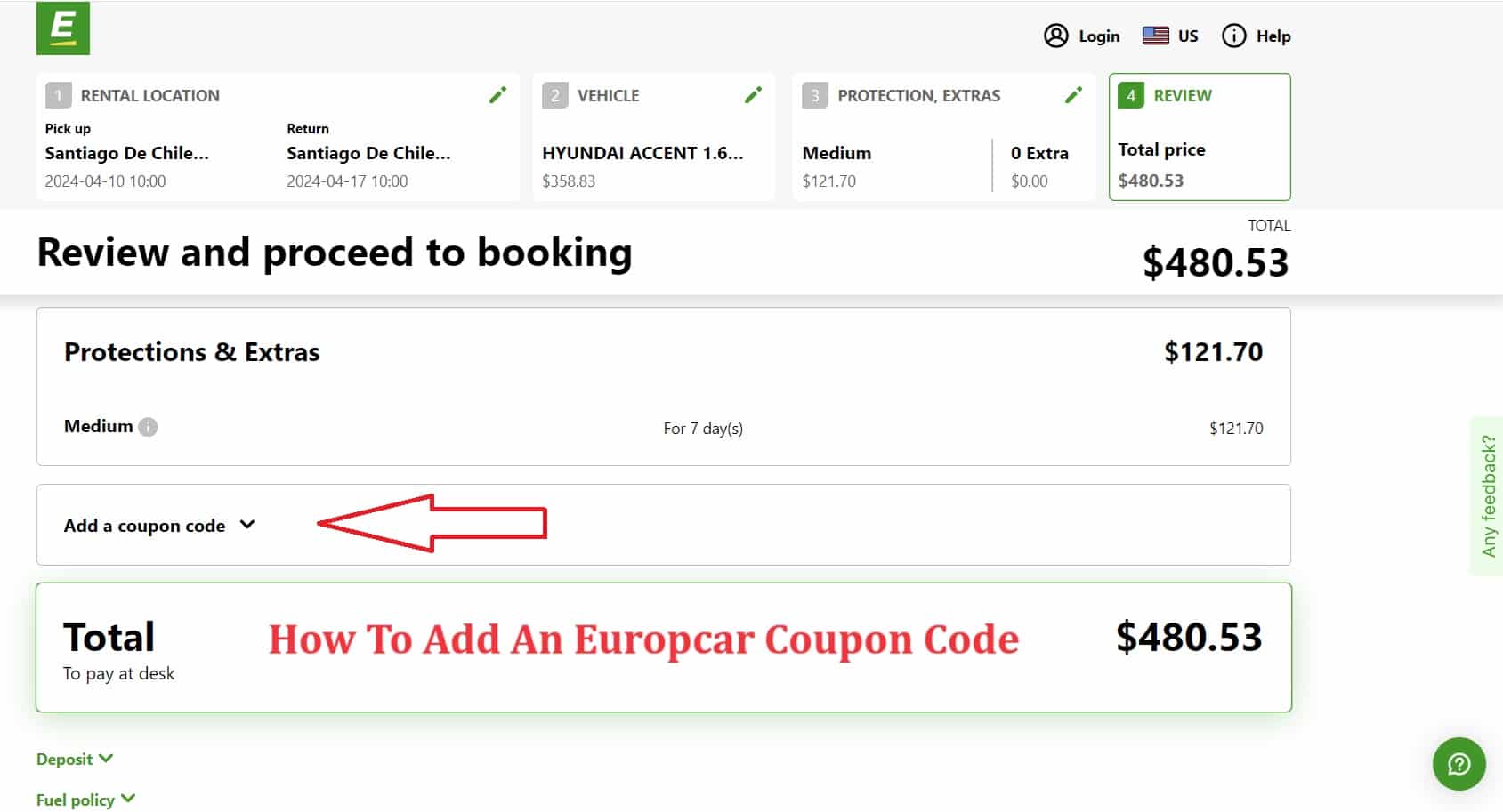Viewport: 1503px width, 812px height.
Task: Click the Help info icon
Action: (1233, 36)
